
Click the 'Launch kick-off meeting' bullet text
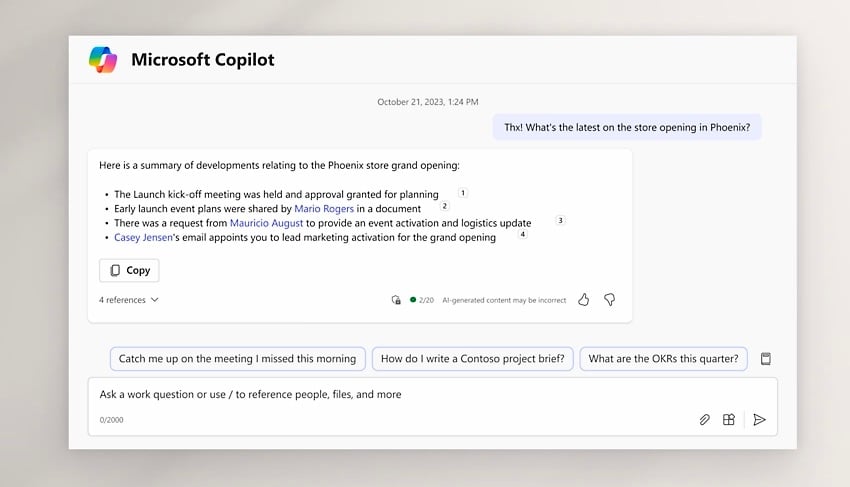pyautogui.click(x=276, y=195)
